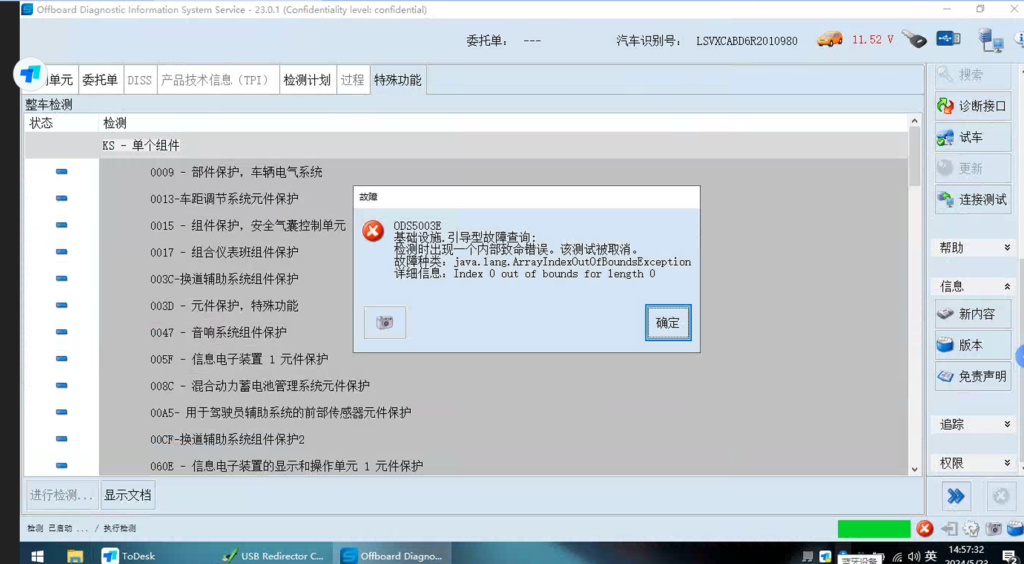The image size is (1024, 564).
Task: Switch to the 特殊功能 tab
Action: coord(398,80)
